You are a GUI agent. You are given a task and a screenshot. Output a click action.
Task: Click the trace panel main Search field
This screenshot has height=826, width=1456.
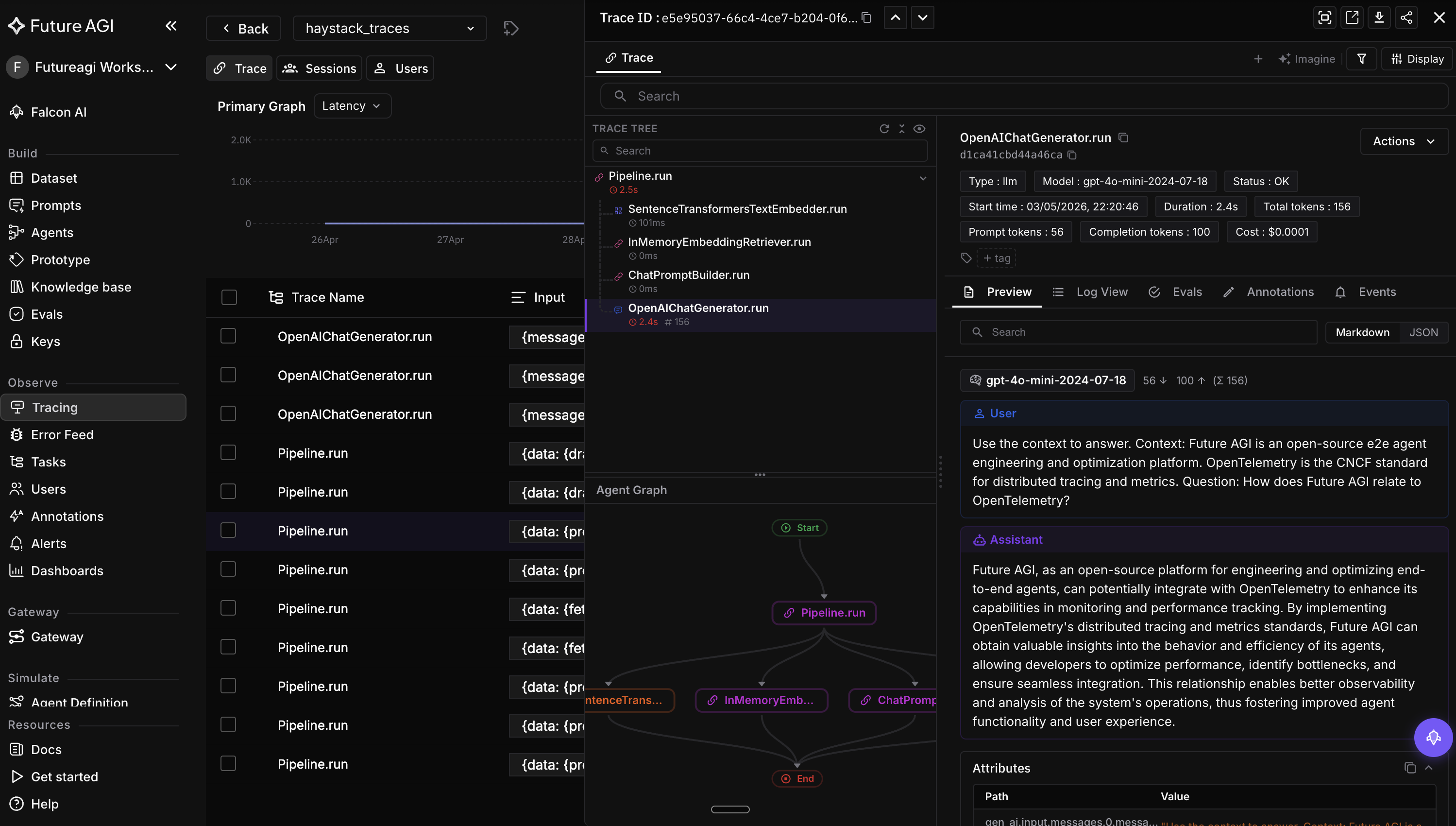click(1024, 96)
